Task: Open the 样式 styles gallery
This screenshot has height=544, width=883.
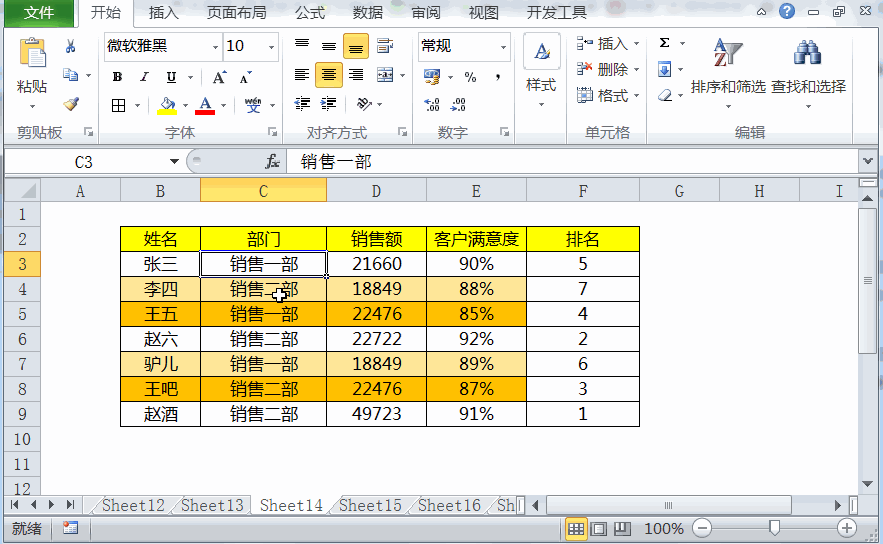Action: click(541, 70)
